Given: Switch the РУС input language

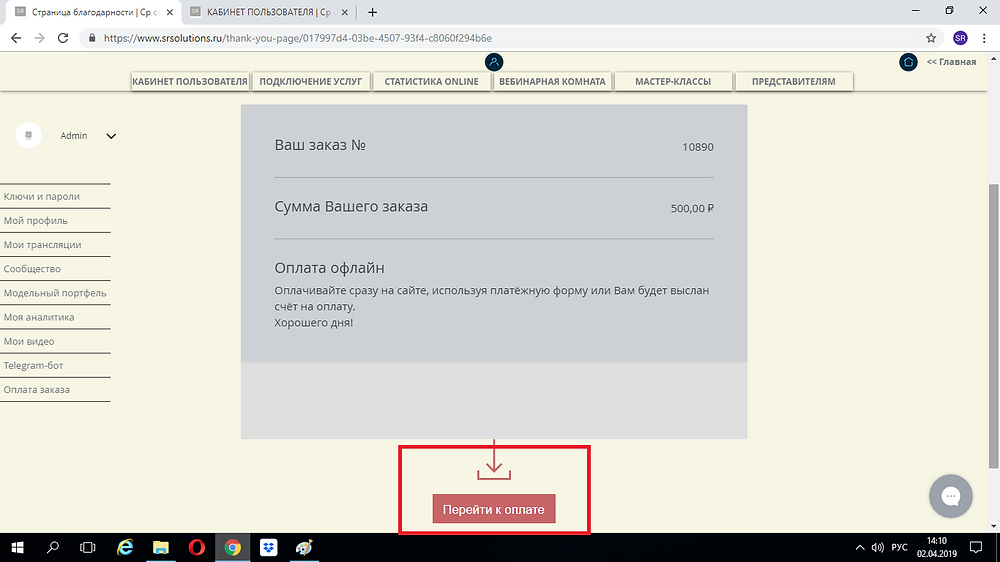Looking at the screenshot, I should [x=899, y=547].
